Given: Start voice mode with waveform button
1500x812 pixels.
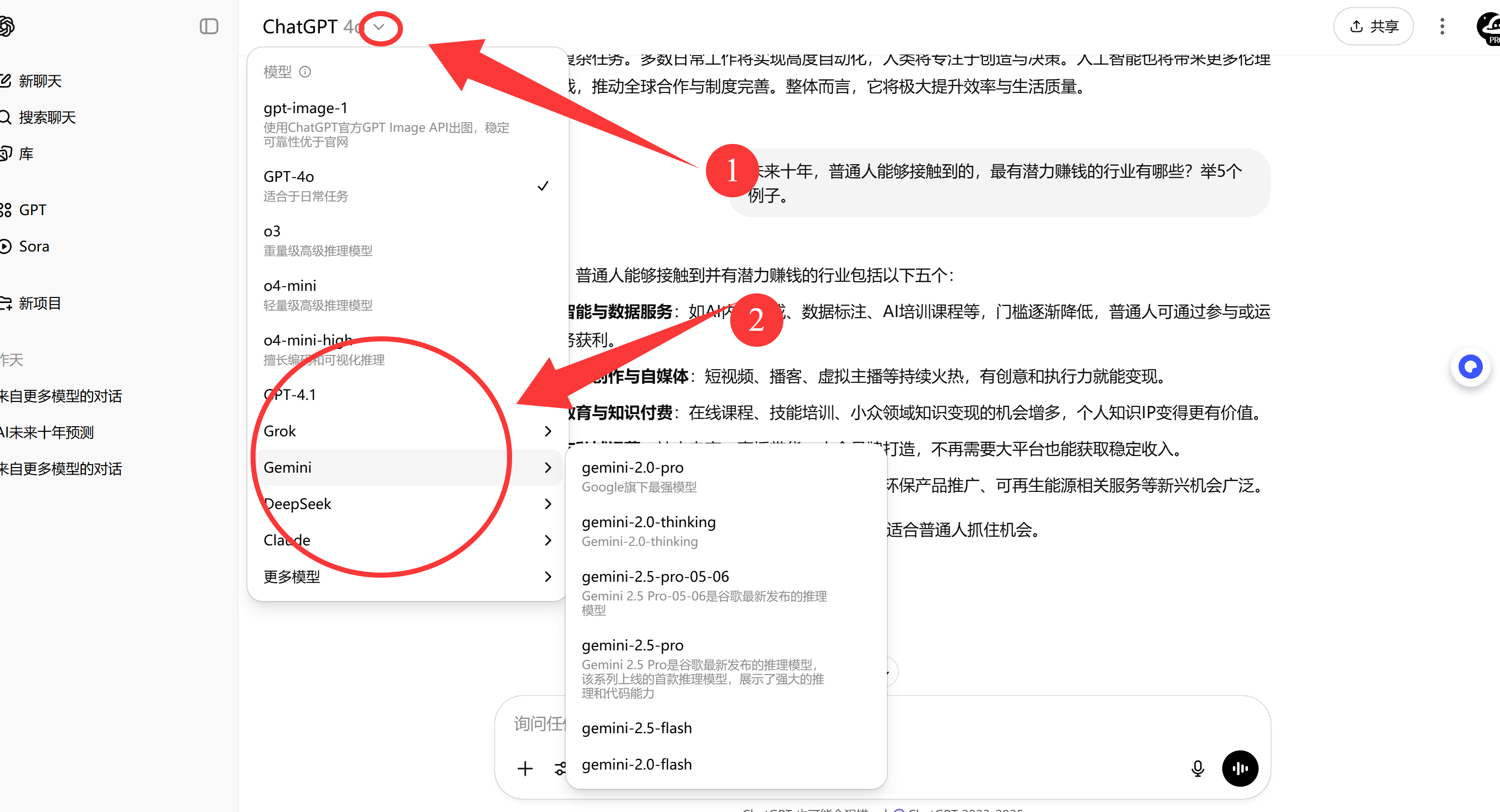Looking at the screenshot, I should pyautogui.click(x=1240, y=769).
